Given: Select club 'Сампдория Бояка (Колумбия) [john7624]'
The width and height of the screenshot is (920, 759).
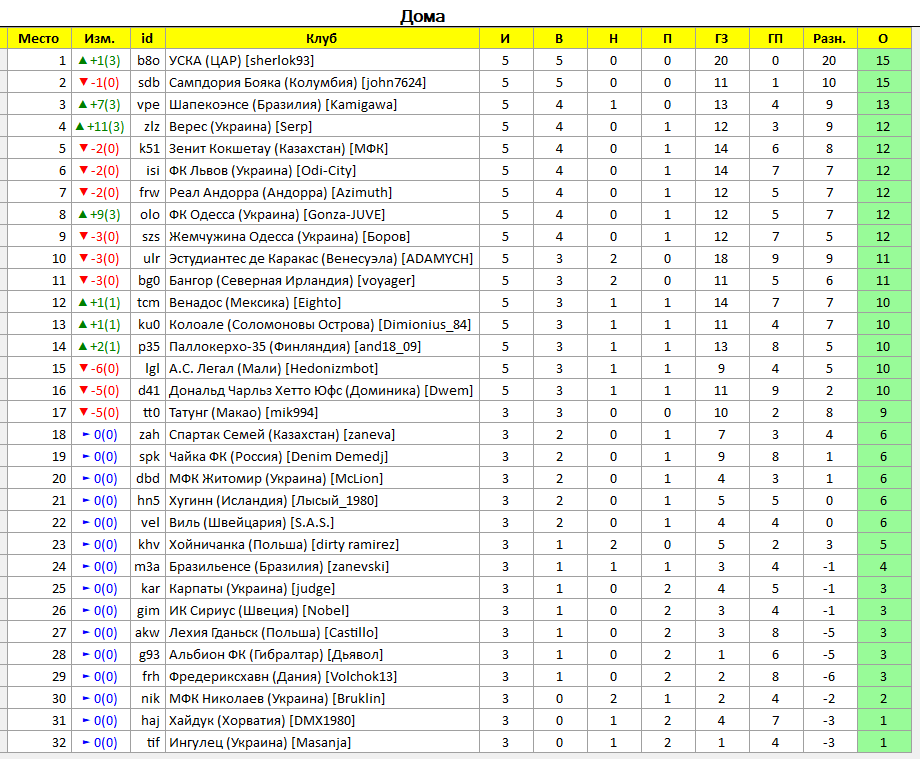Looking at the screenshot, I should pyautogui.click(x=297, y=83).
